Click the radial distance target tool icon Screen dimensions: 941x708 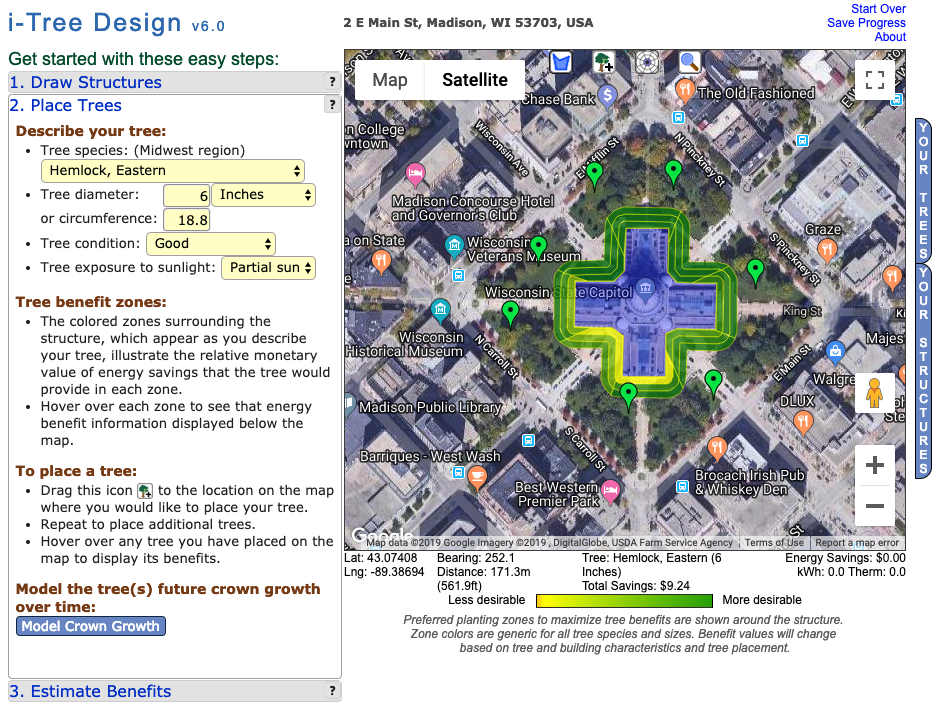[647, 62]
